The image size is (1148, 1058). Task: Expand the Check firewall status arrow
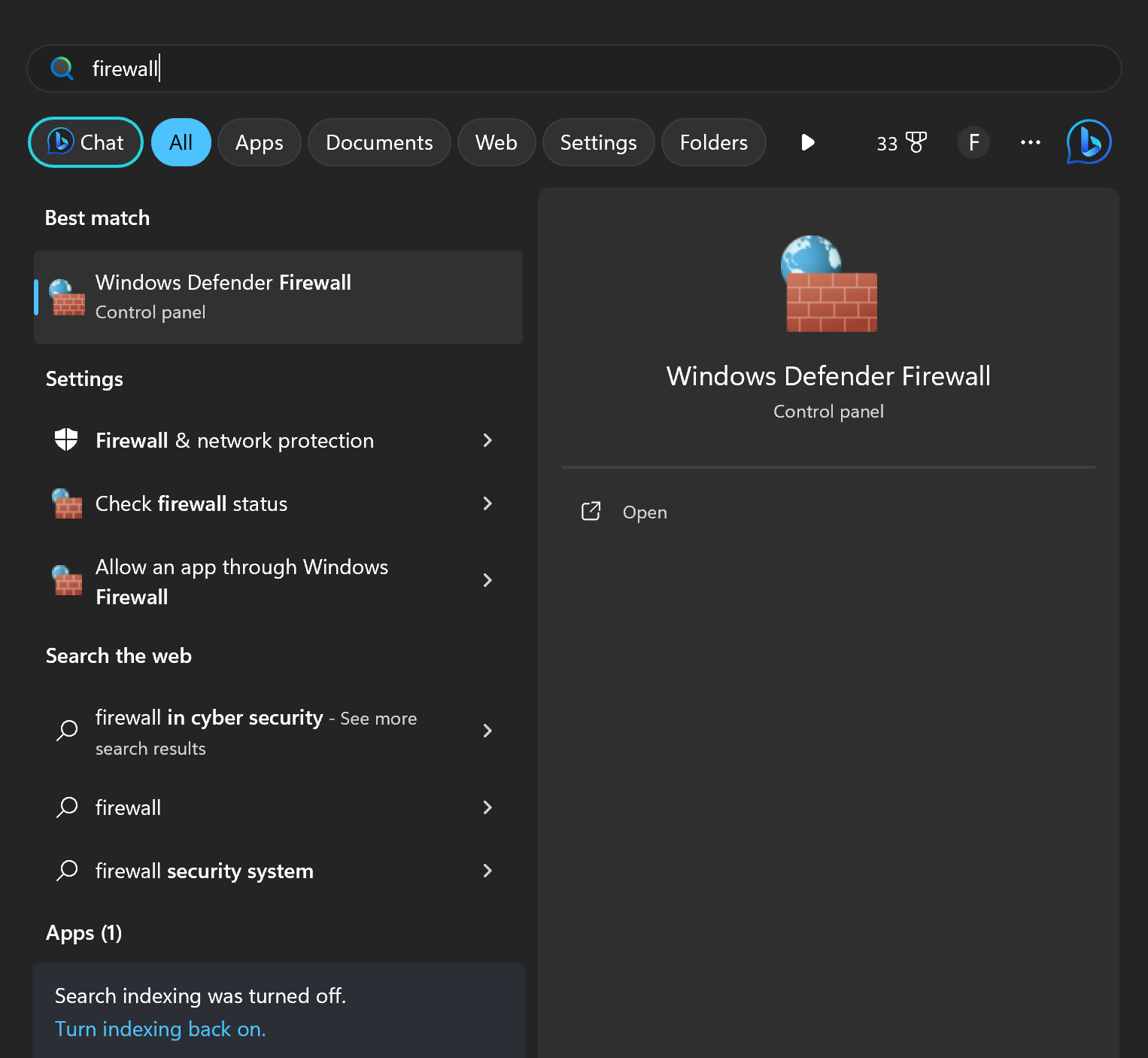point(487,503)
